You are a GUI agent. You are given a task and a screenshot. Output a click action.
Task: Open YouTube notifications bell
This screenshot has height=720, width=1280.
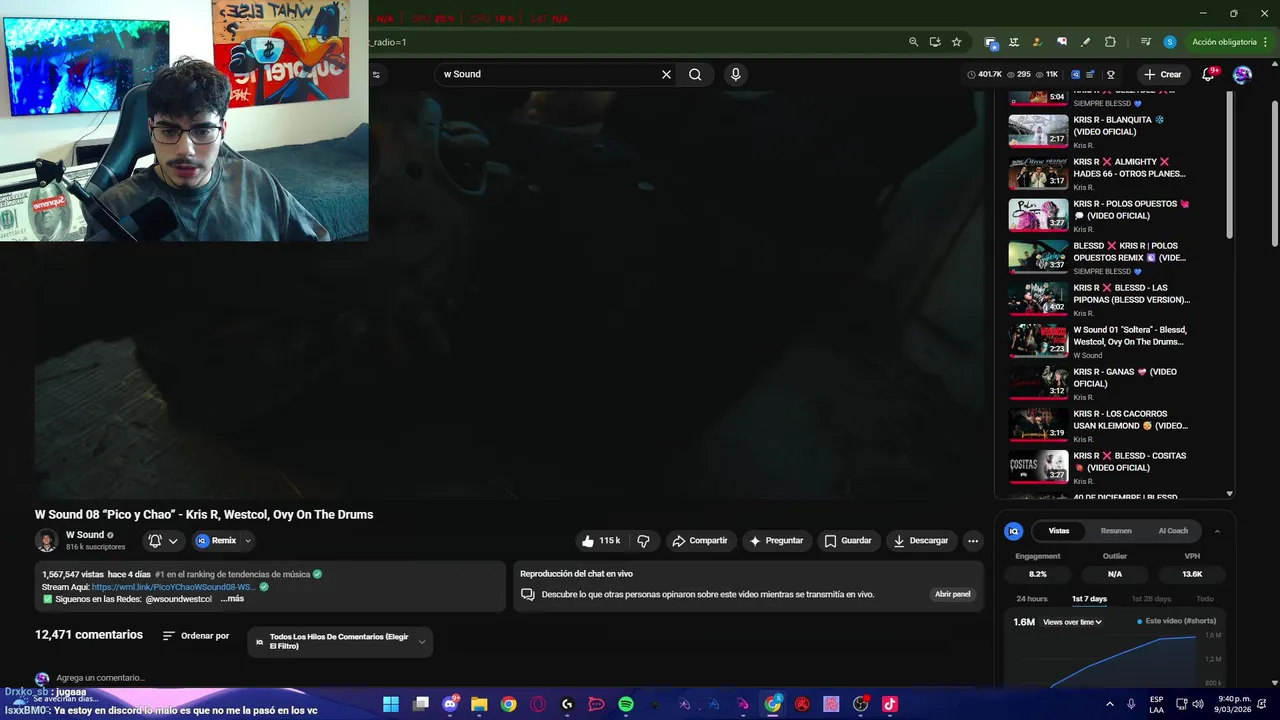1208,74
